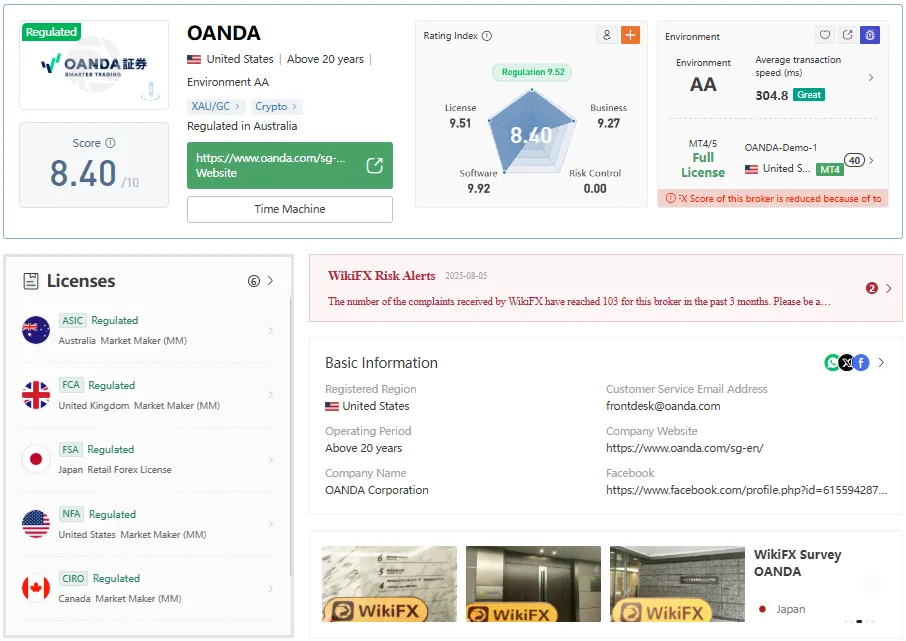
Task: Click the share icon in Environment panel
Action: pos(848,35)
